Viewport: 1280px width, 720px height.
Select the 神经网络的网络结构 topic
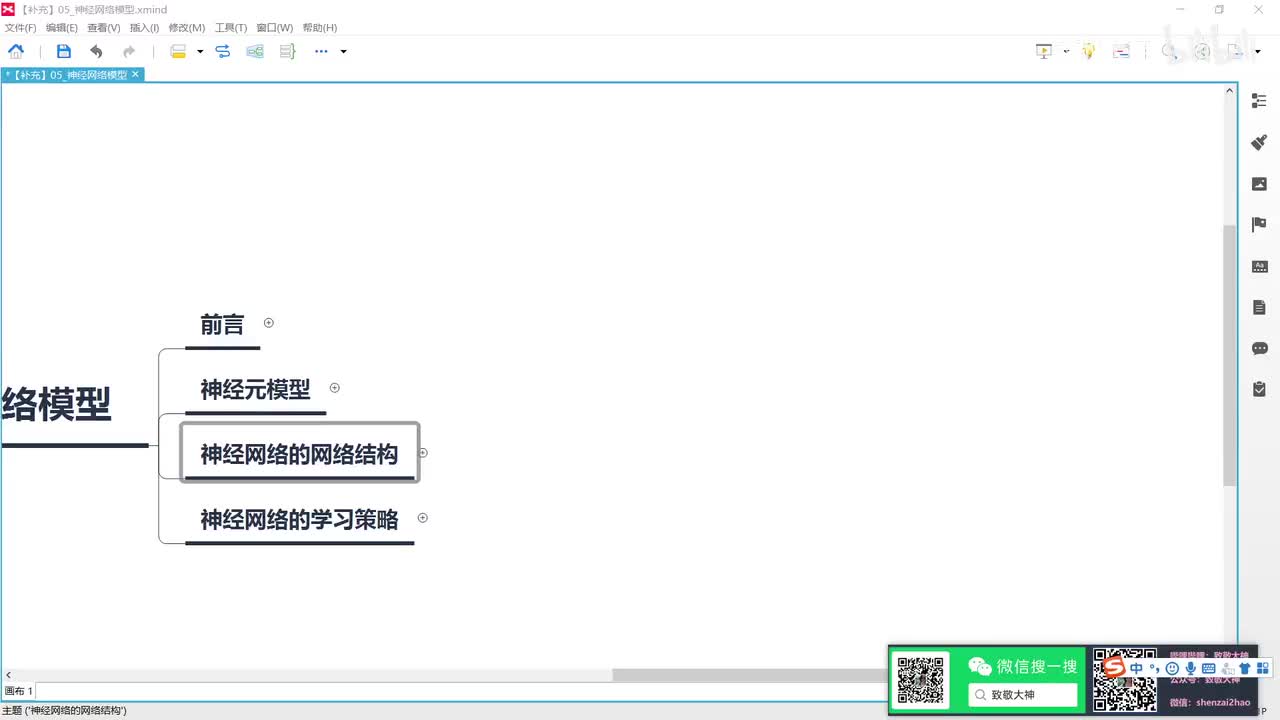(x=299, y=453)
